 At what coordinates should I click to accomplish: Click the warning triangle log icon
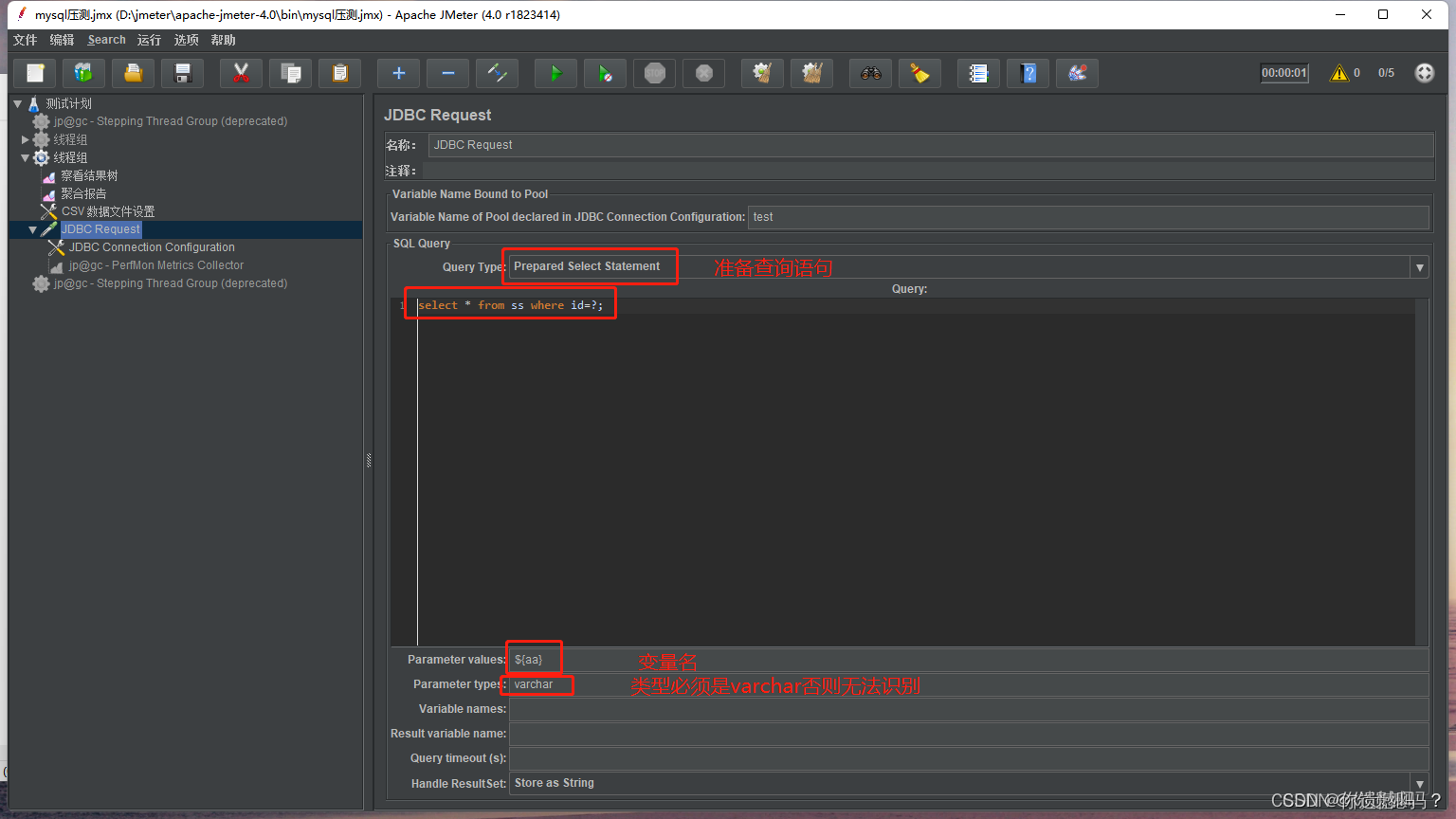[x=1338, y=73]
